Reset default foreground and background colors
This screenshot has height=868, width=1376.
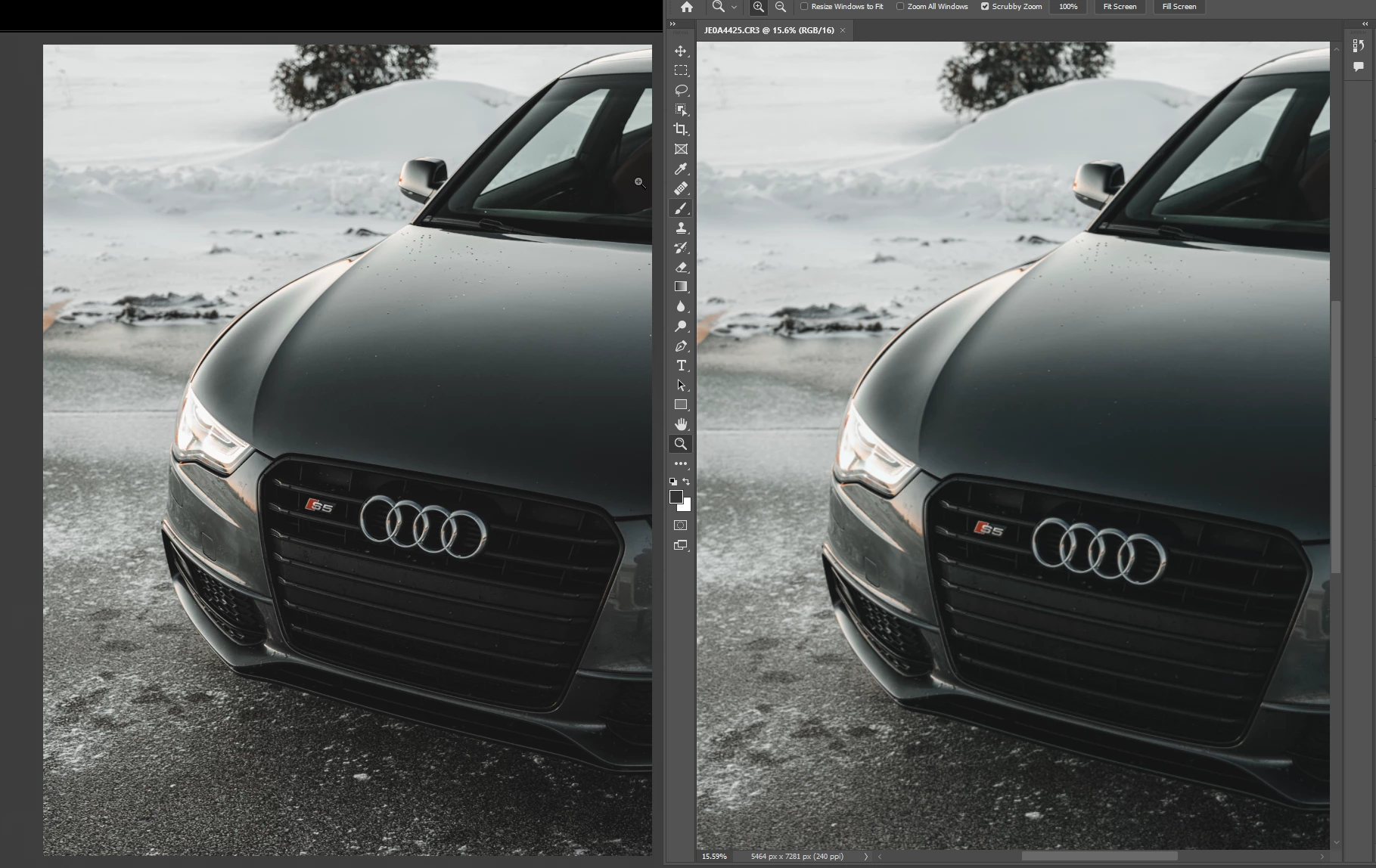coord(673,481)
